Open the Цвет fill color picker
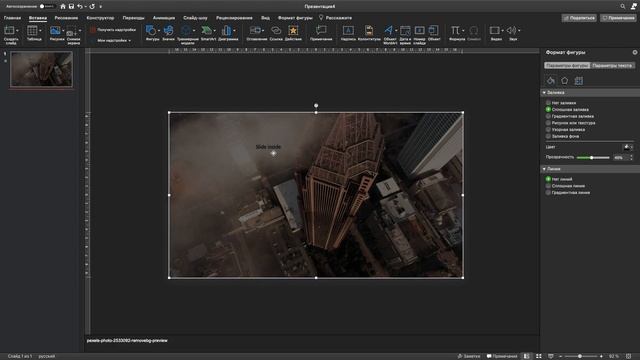 629,147
